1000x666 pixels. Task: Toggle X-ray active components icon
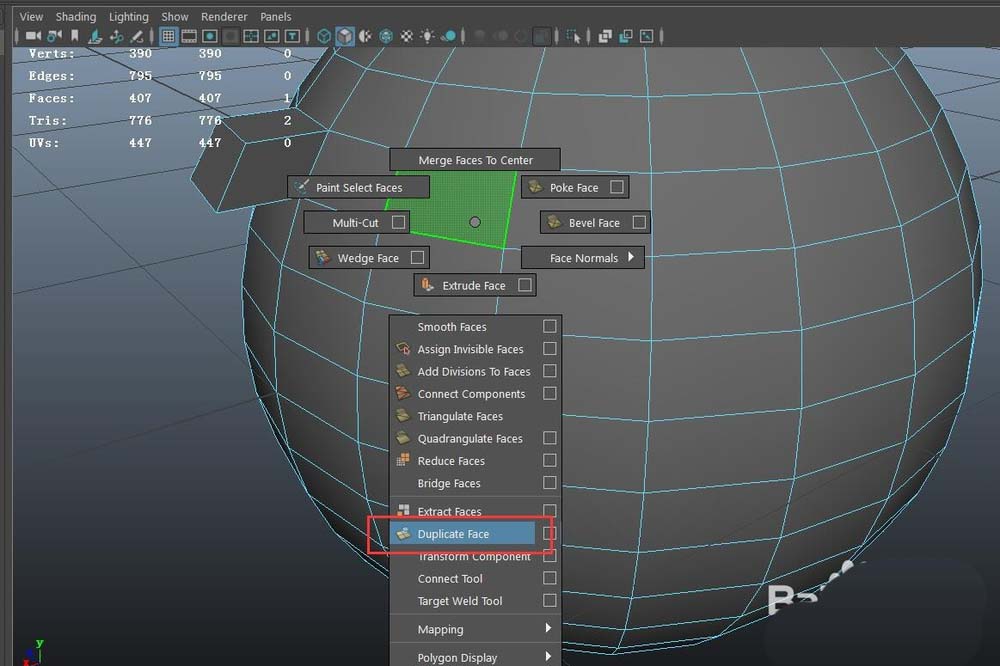coord(626,36)
